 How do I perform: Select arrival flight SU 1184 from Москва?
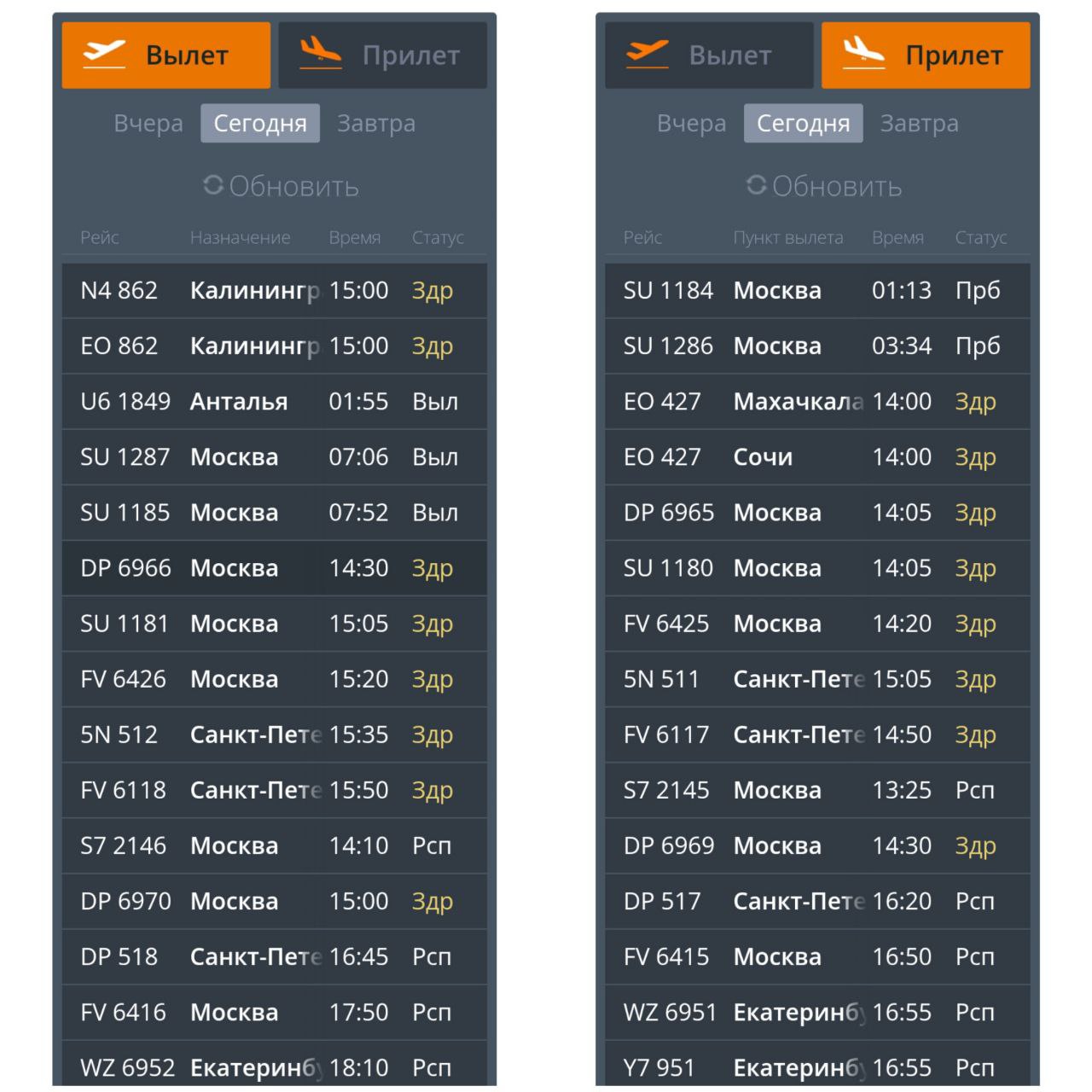pyautogui.click(x=817, y=291)
